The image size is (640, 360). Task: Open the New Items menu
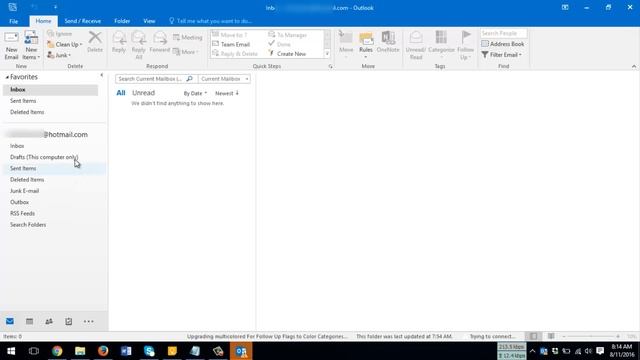pos(31,45)
